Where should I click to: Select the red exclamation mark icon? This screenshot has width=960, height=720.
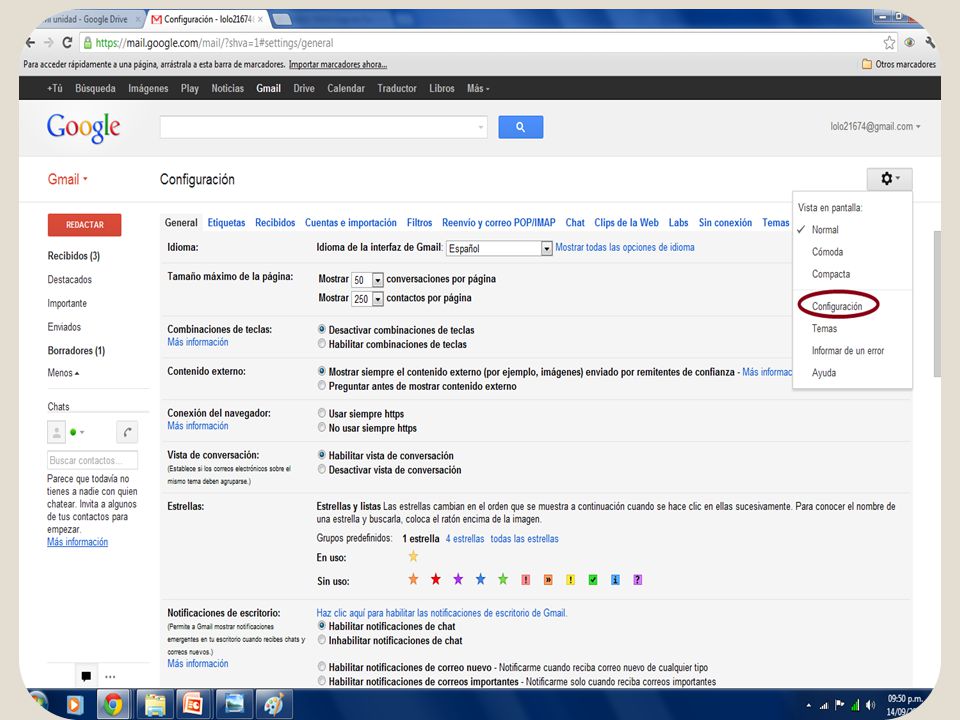click(x=525, y=580)
